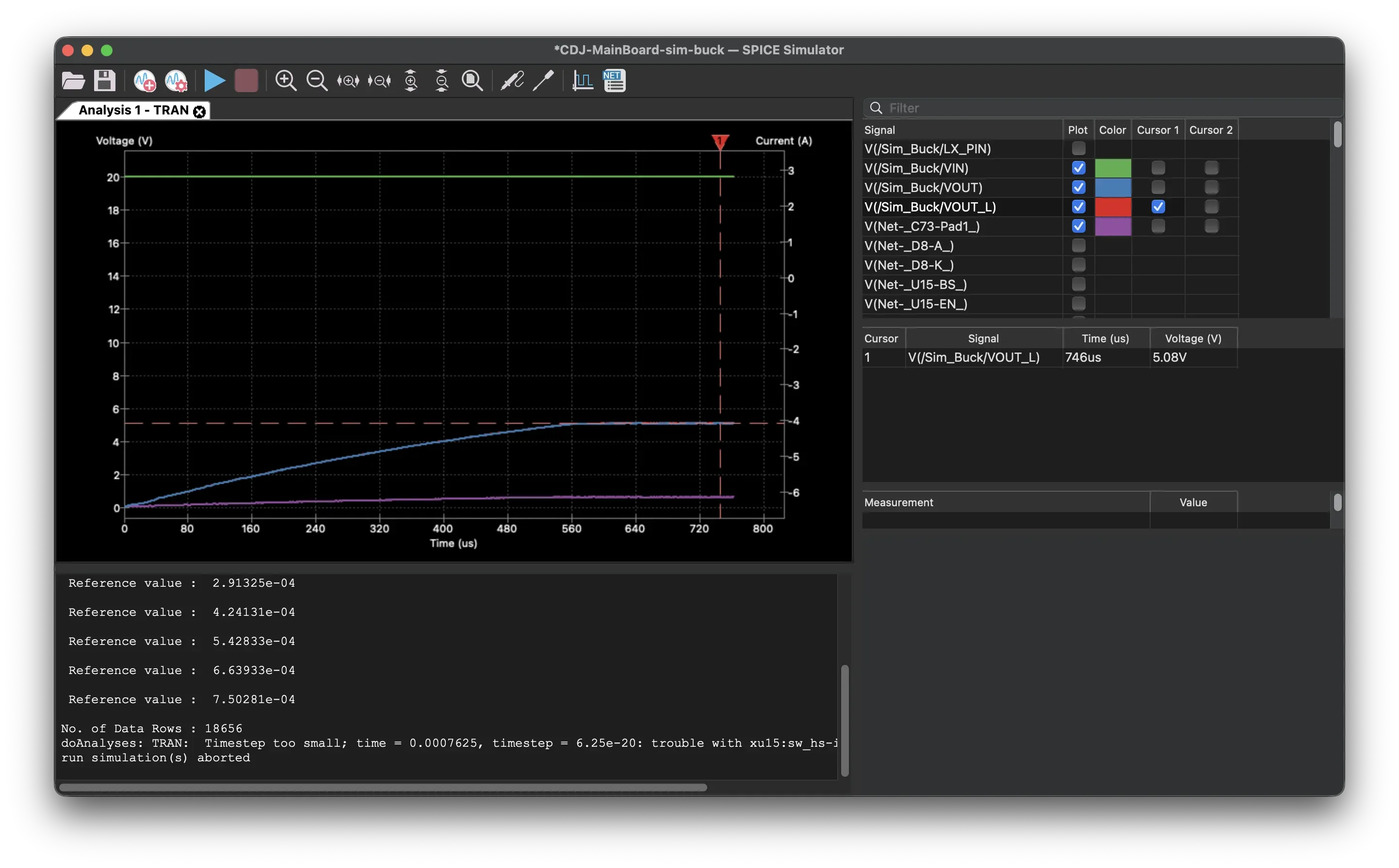This screenshot has height=868, width=1399.
Task: Select cursor 1 marker on plot
Action: (x=719, y=142)
